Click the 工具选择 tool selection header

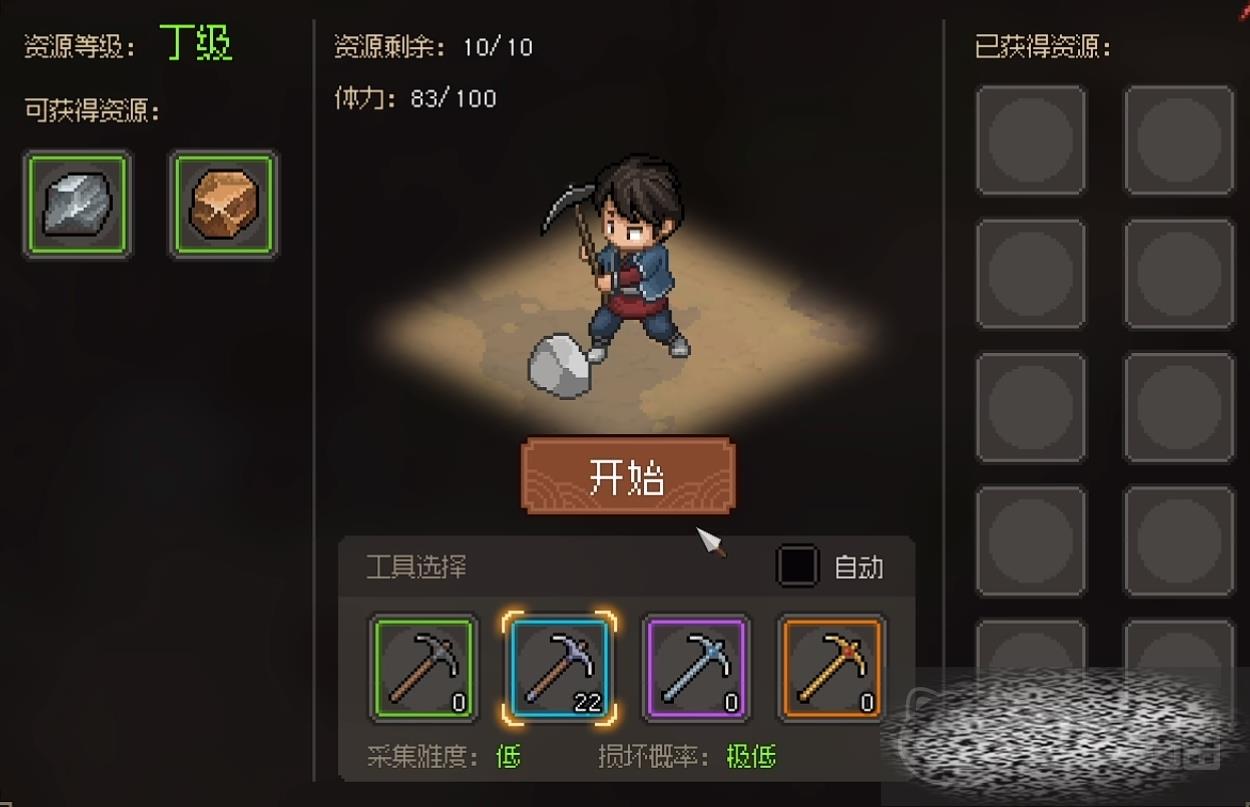coord(416,568)
